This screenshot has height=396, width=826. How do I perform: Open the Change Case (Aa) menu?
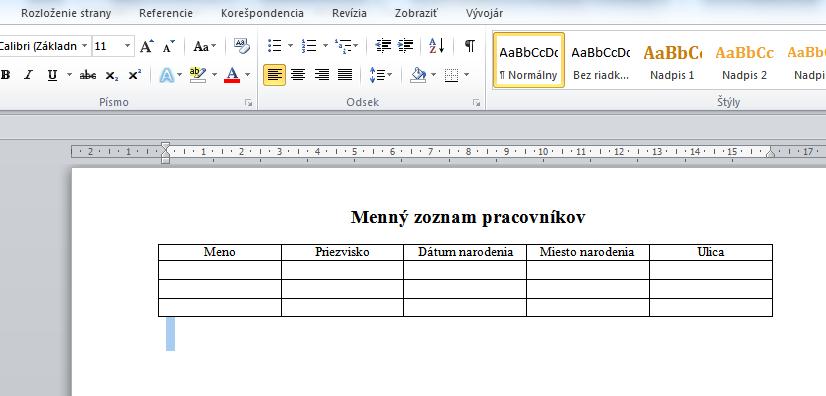click(204, 46)
